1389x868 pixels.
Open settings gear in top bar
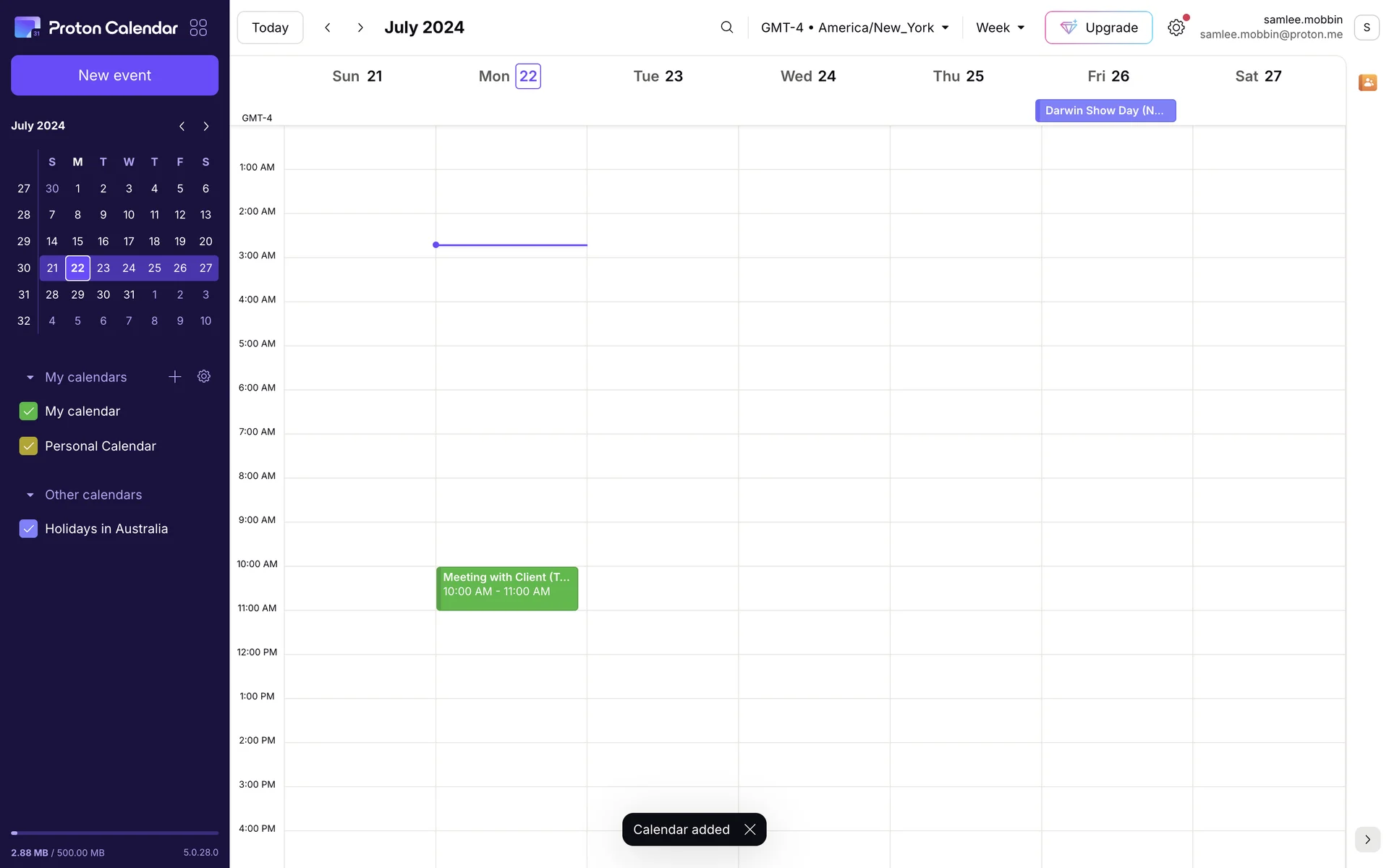click(x=1176, y=27)
